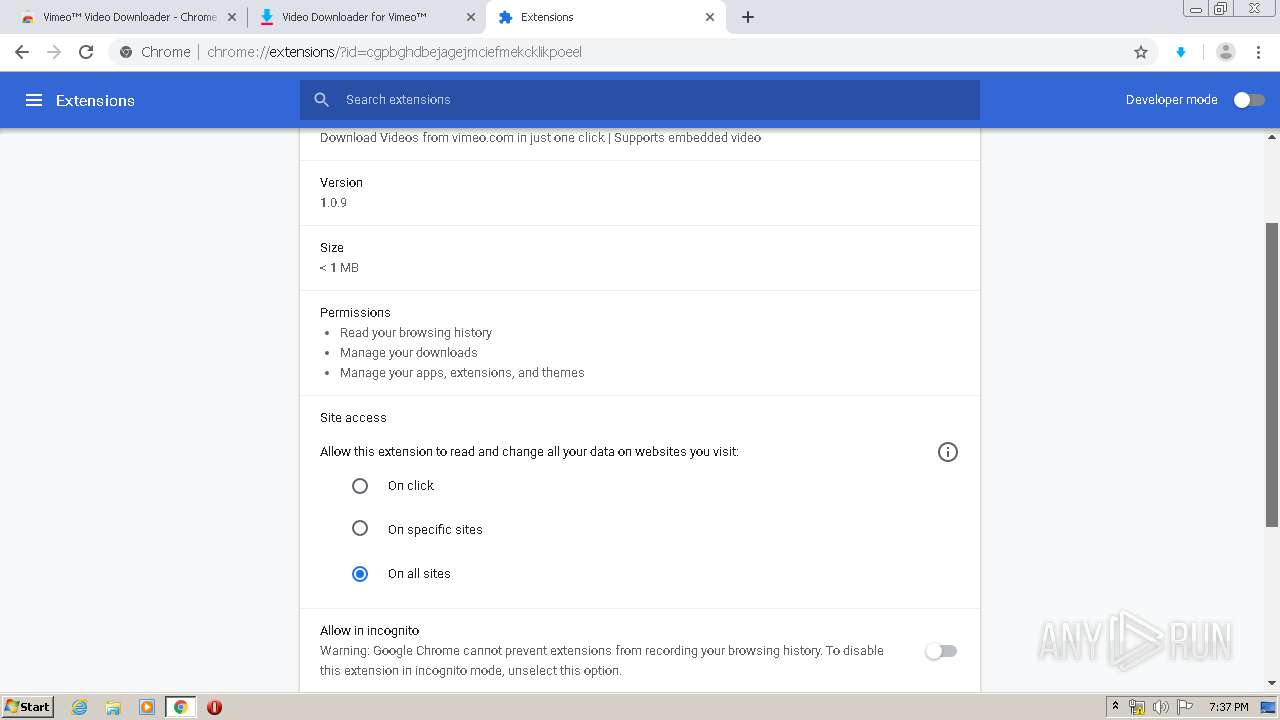Click Read your browsing history permission

click(x=416, y=333)
